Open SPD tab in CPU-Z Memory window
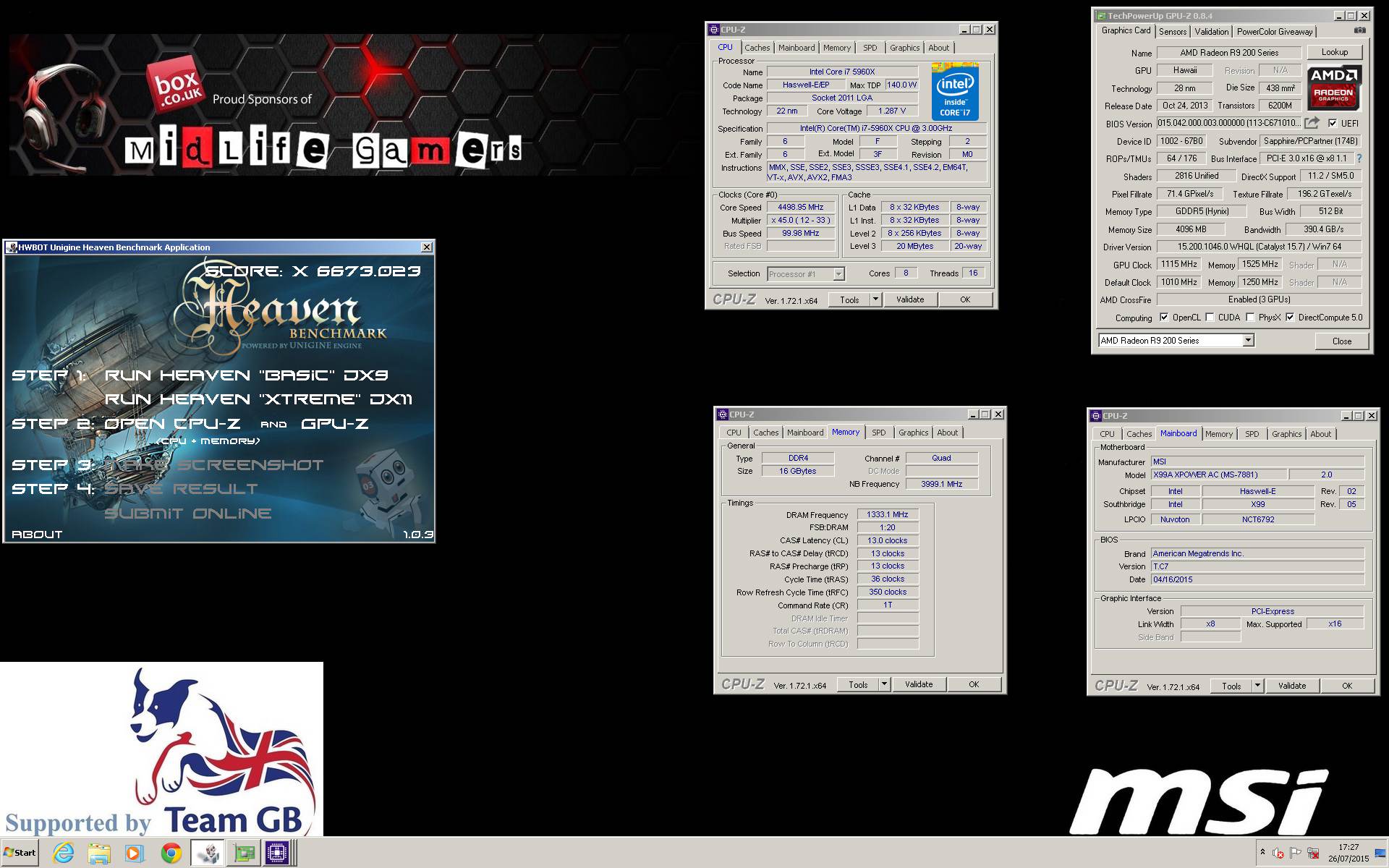The height and width of the screenshot is (868, 1389). [x=878, y=433]
